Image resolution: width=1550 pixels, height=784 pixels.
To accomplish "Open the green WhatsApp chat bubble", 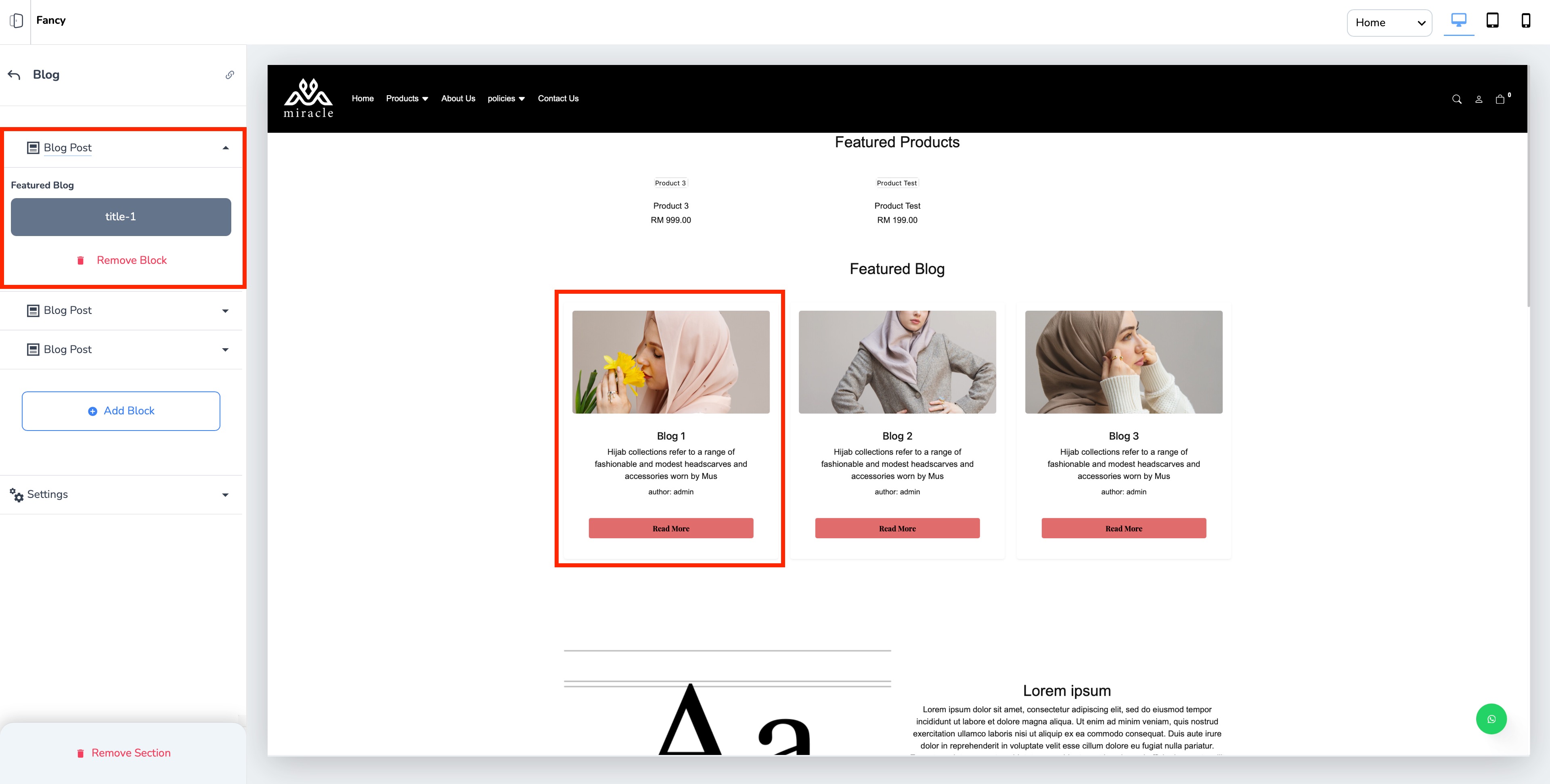I will 1491,719.
